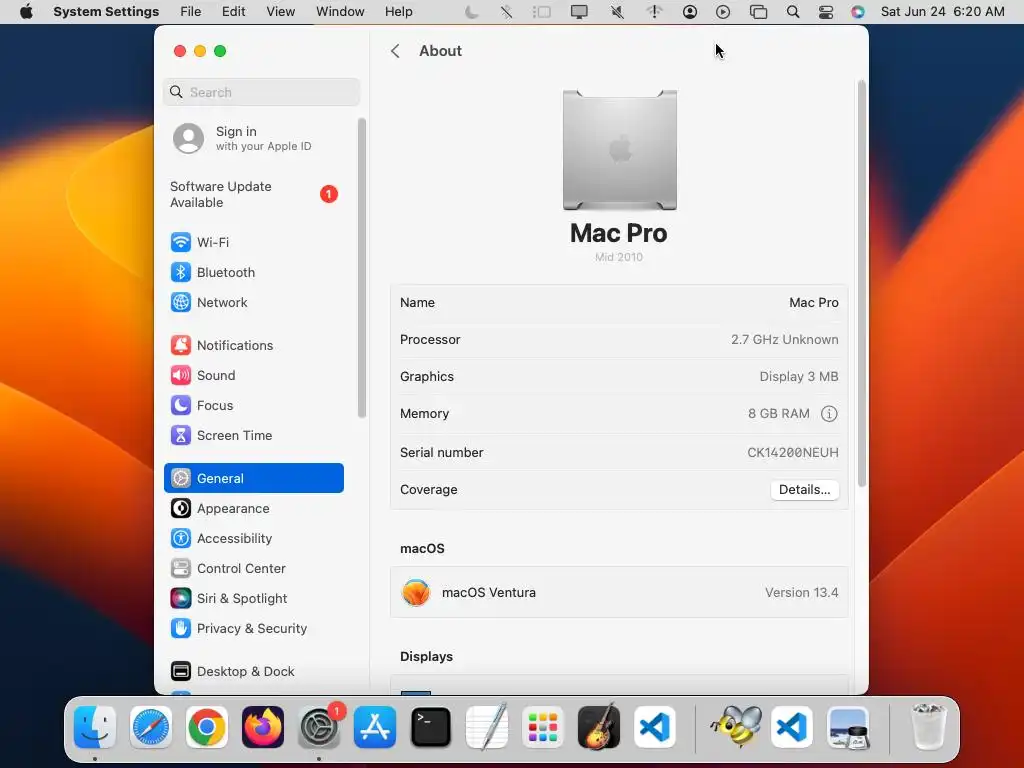Image resolution: width=1024 pixels, height=768 pixels.
Task: Click the display icon in menu bar
Action: coord(579,12)
